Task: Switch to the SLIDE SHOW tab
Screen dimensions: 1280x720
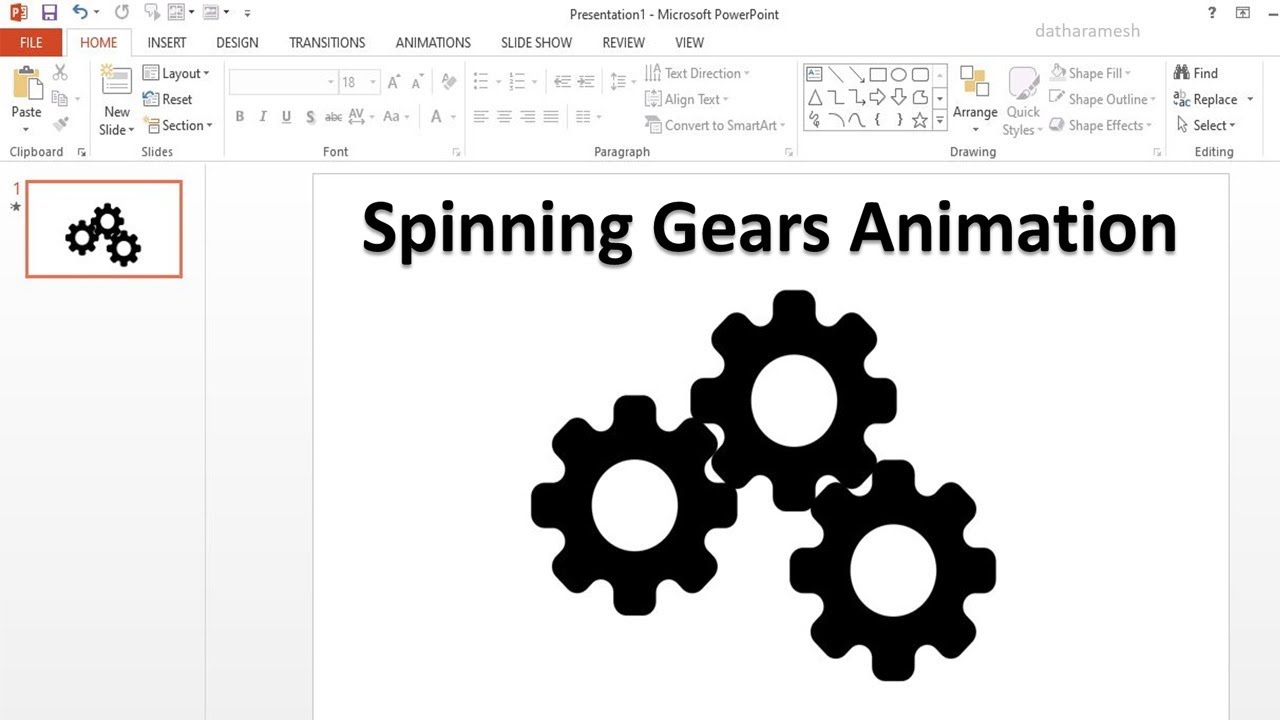Action: click(x=537, y=42)
